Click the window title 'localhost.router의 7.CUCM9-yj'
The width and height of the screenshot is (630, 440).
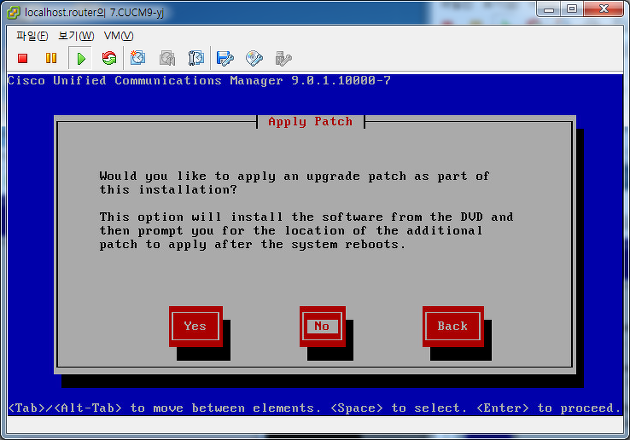(94, 12)
